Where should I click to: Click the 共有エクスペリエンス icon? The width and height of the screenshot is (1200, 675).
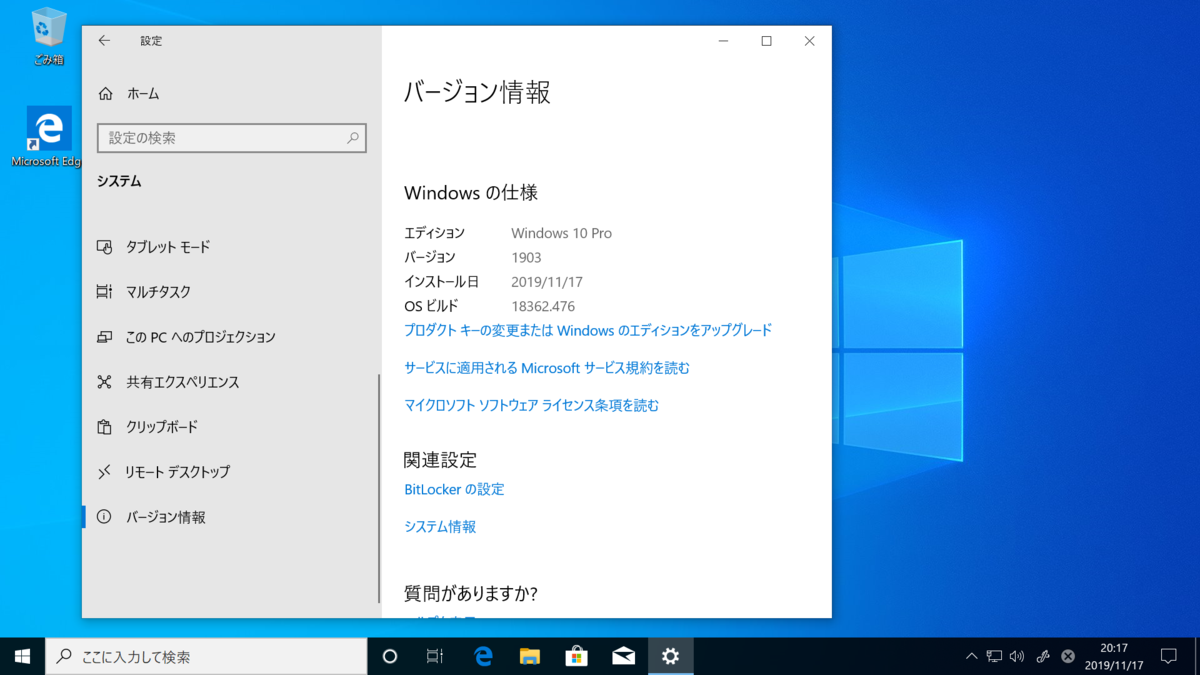pyautogui.click(x=104, y=382)
